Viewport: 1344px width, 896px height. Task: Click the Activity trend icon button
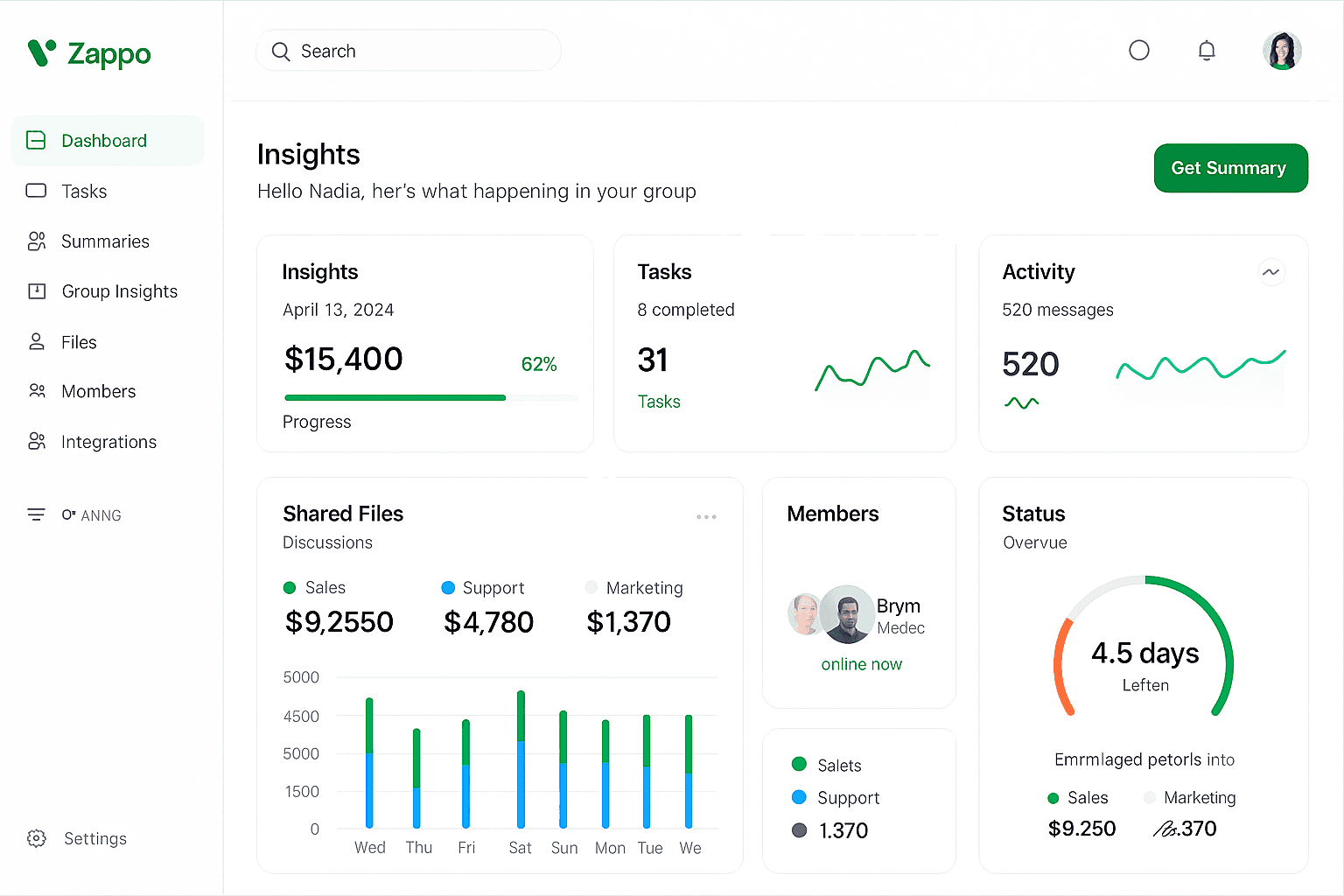1270,272
